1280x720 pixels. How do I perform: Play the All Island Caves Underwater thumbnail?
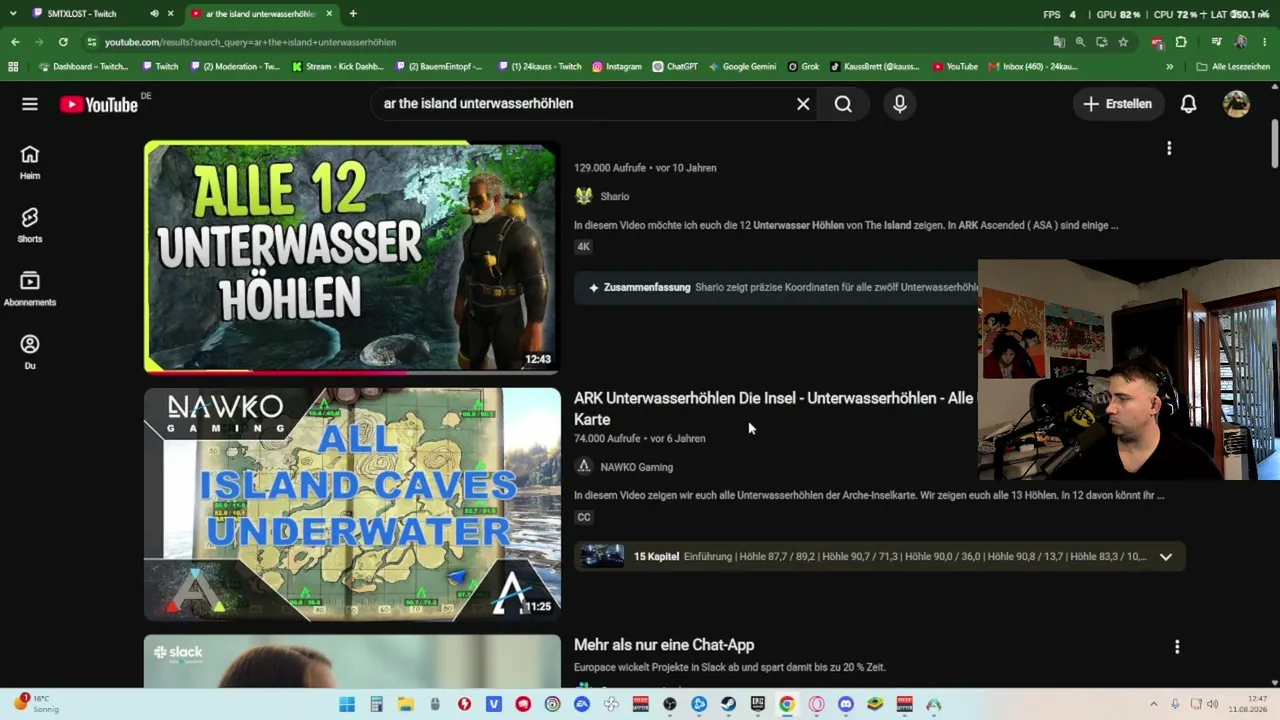point(352,504)
